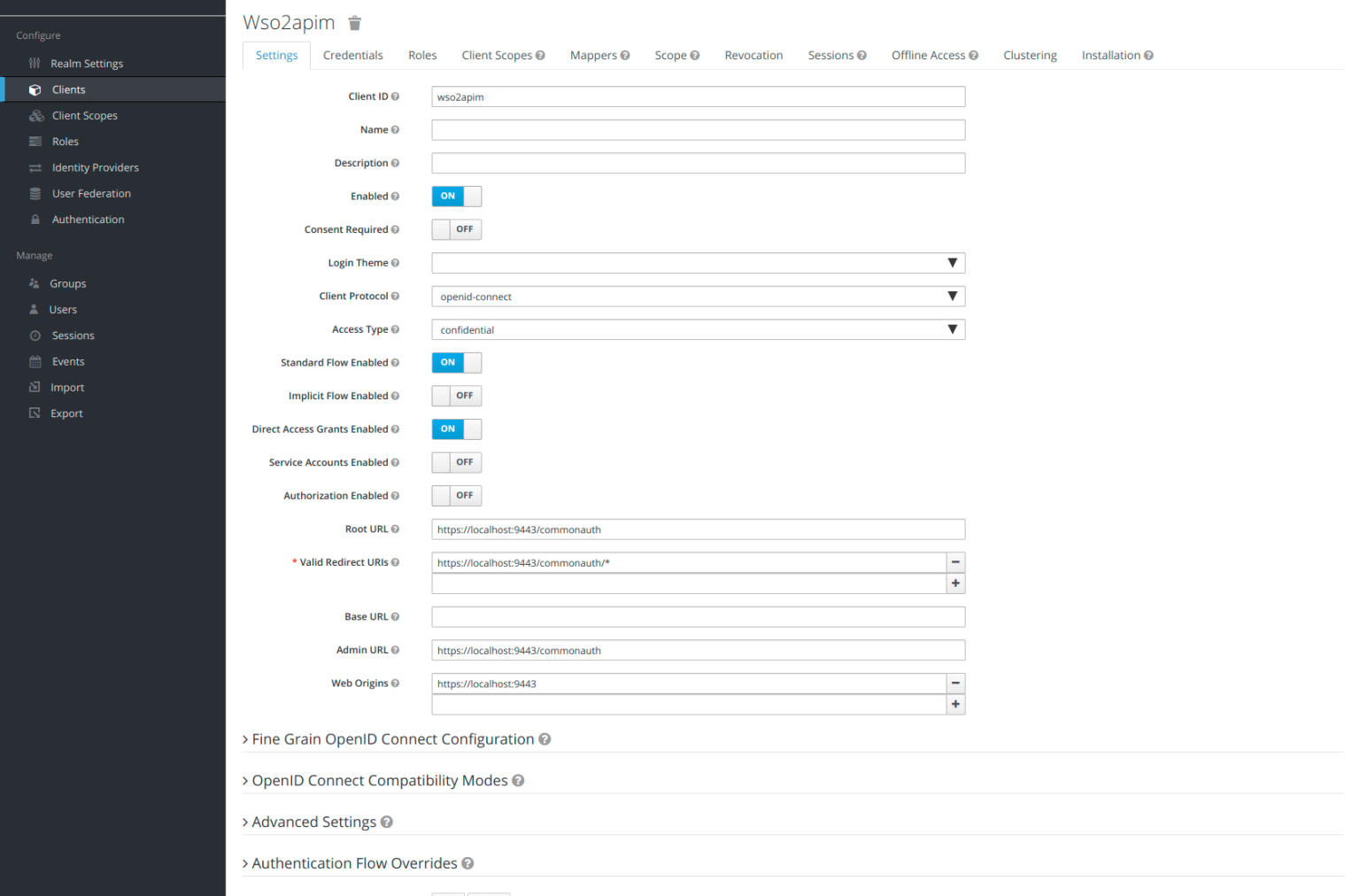Click the help icon next to Client ID

click(x=395, y=96)
